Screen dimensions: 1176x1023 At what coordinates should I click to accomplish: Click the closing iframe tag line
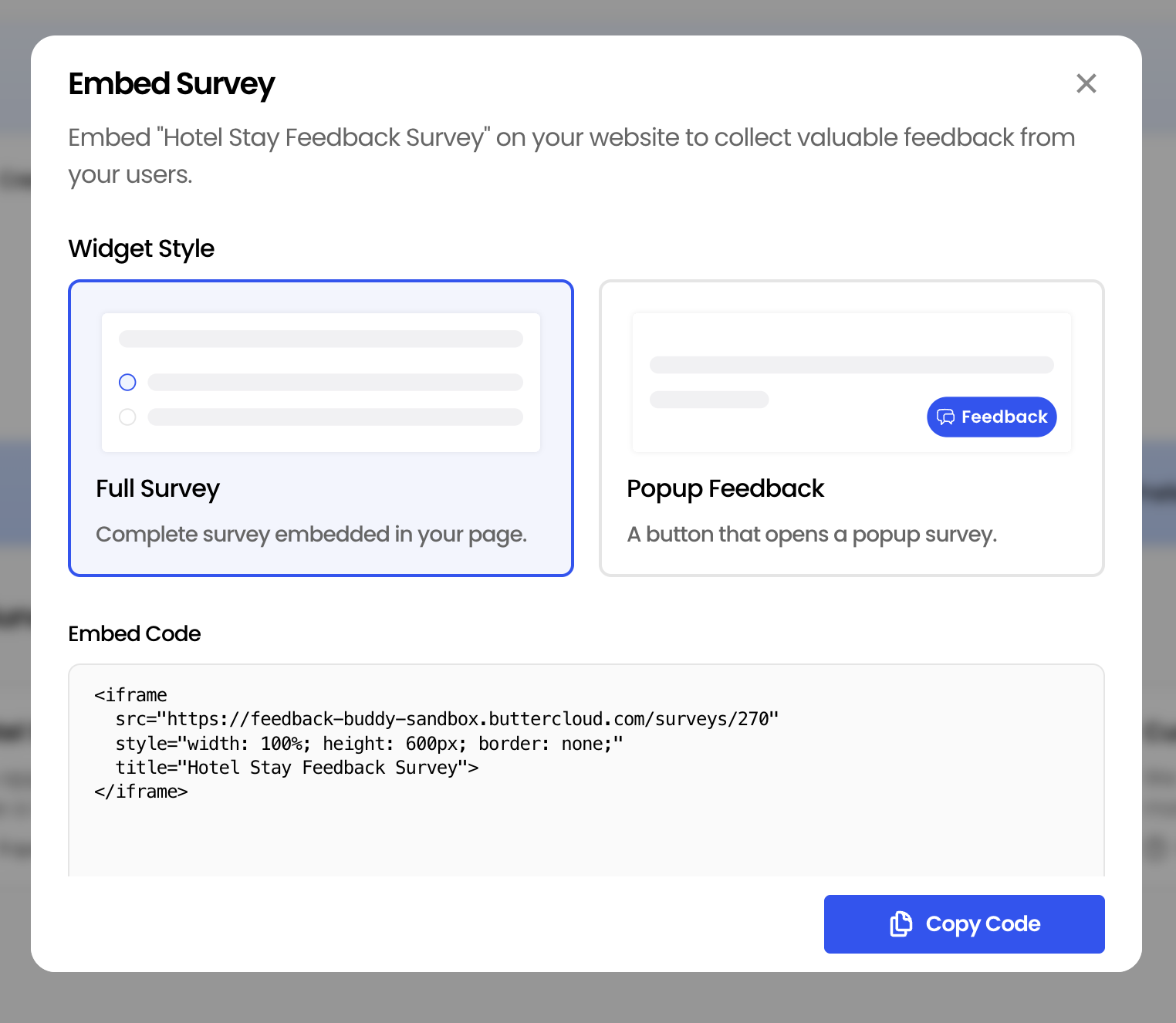[141, 792]
